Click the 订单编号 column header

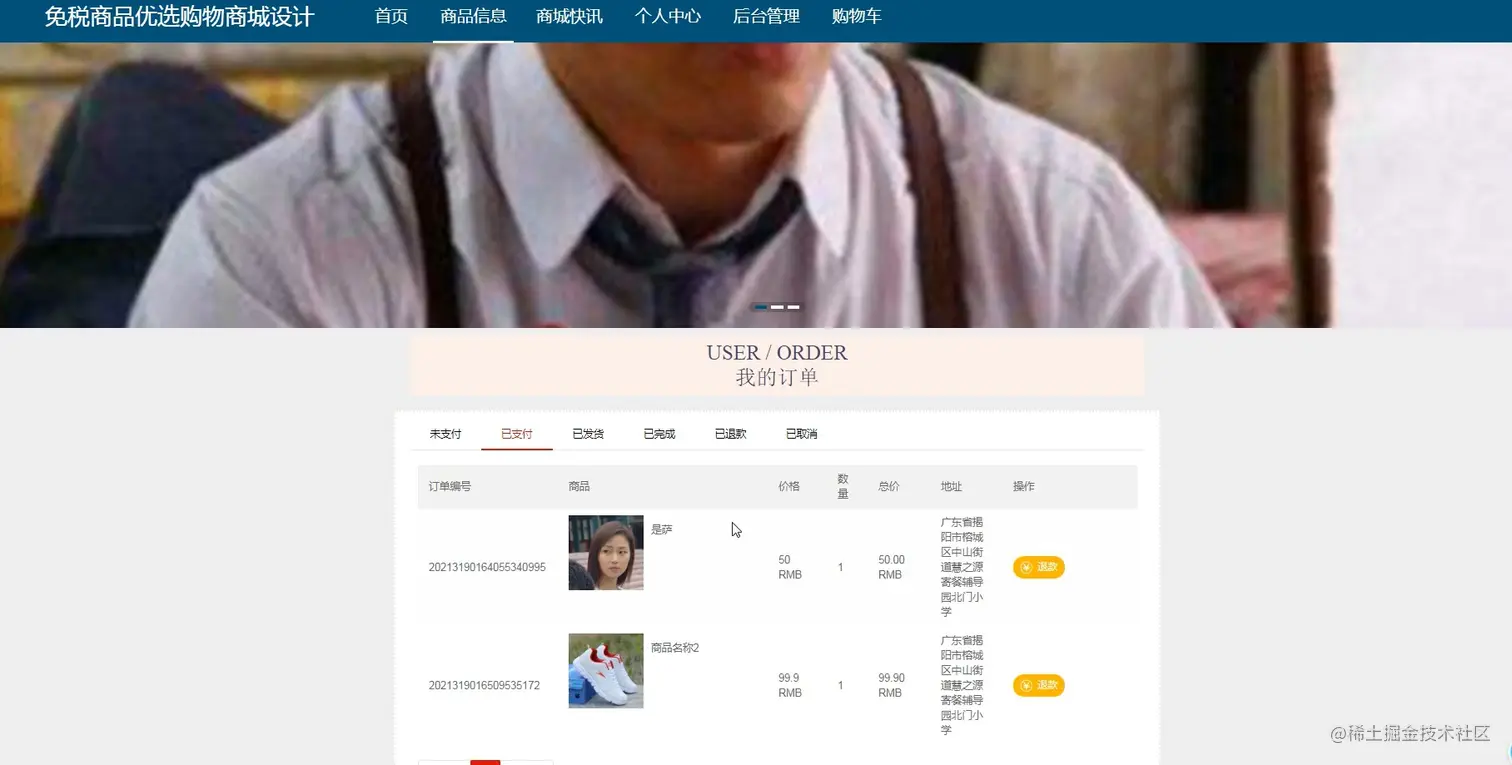450,487
